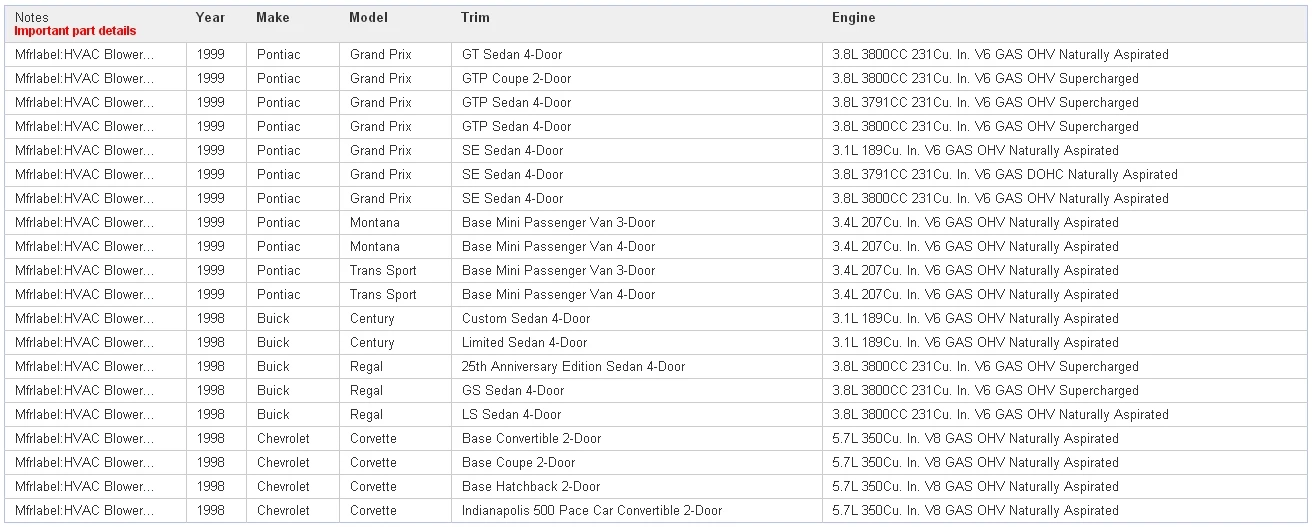The height and width of the screenshot is (527, 1312).
Task: Click the Make column header
Action: [272, 18]
